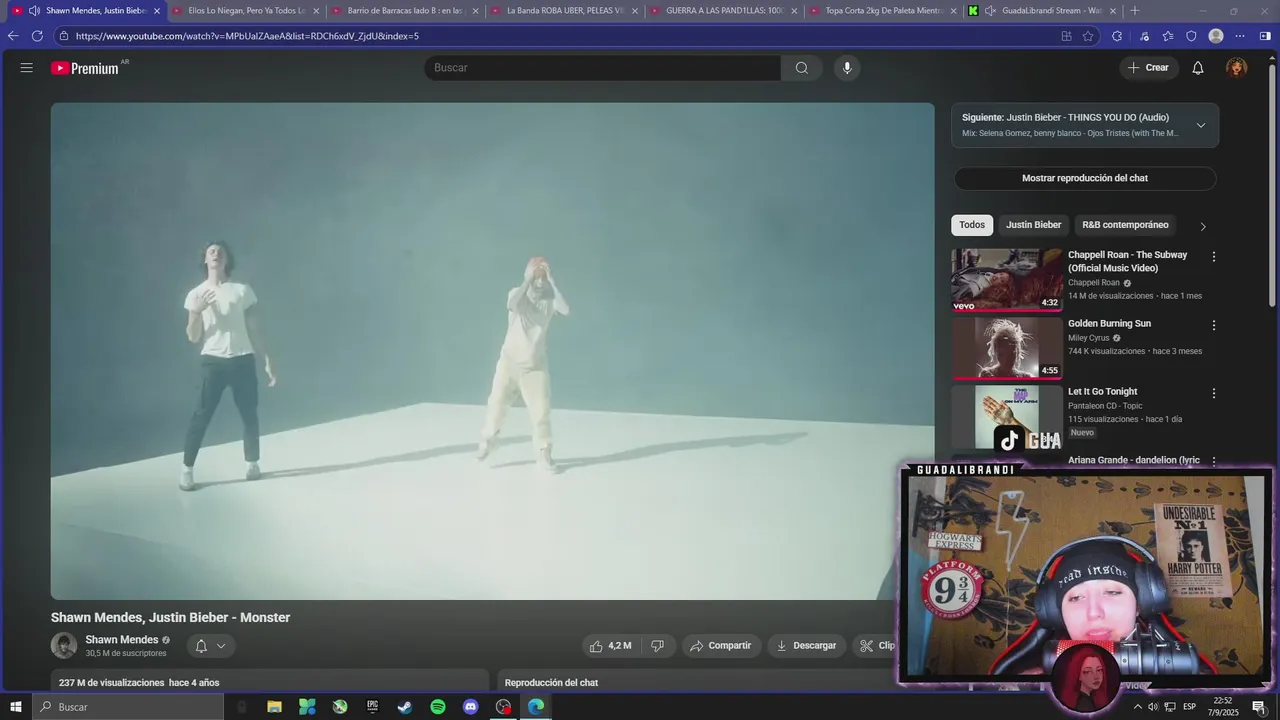Open a new browser tab with plus
Viewport: 1280px width, 720px height.
coord(1134,11)
